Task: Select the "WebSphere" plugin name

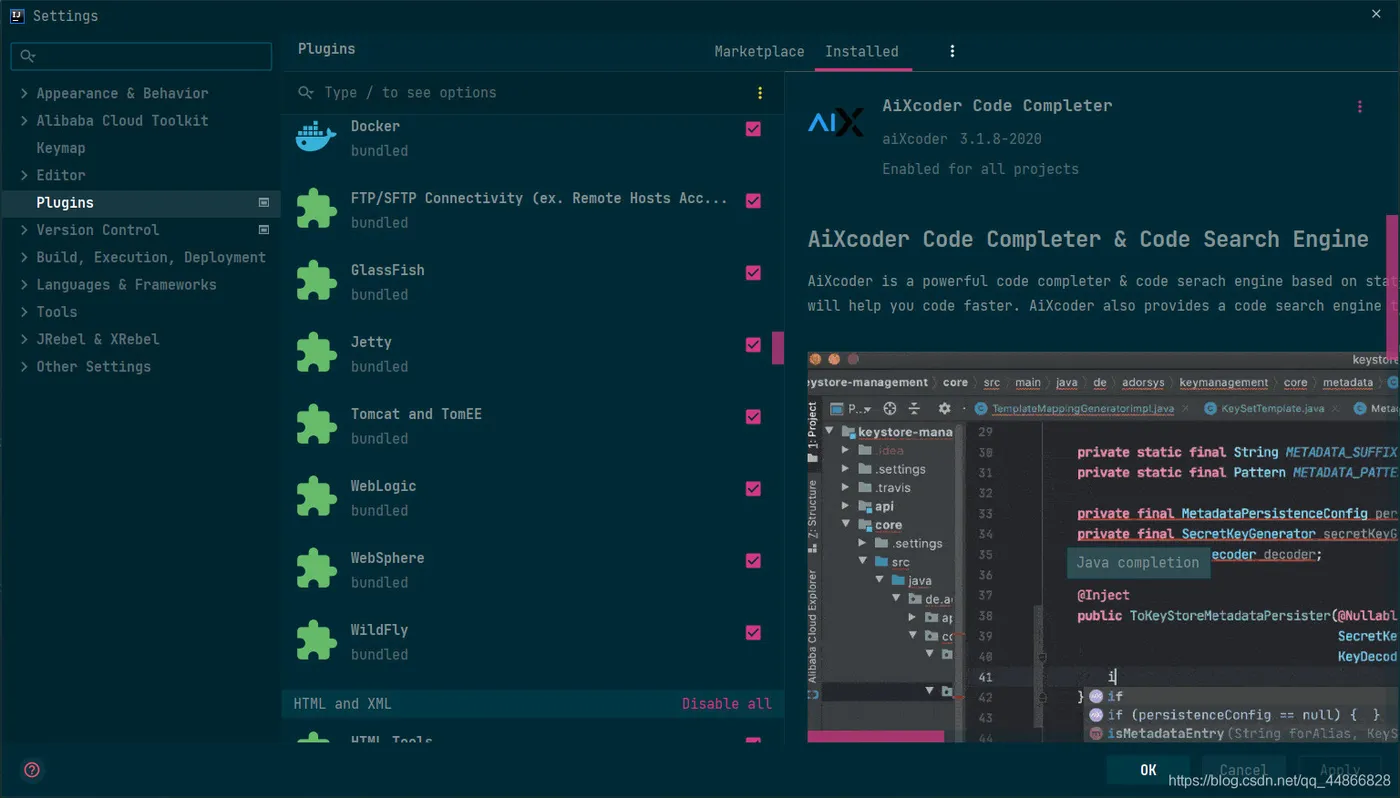Action: coord(387,558)
